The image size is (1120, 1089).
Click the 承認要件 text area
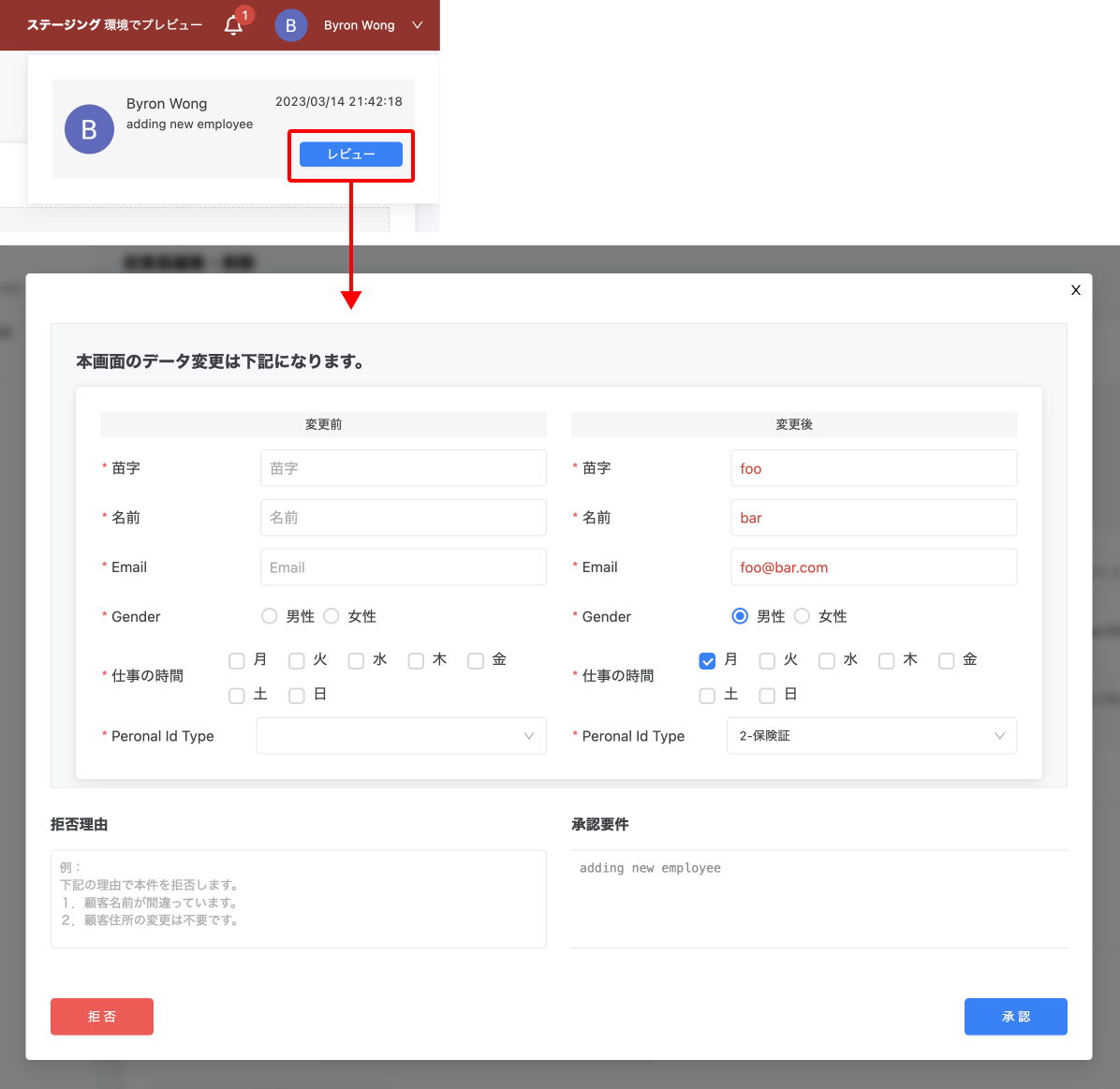[818, 899]
